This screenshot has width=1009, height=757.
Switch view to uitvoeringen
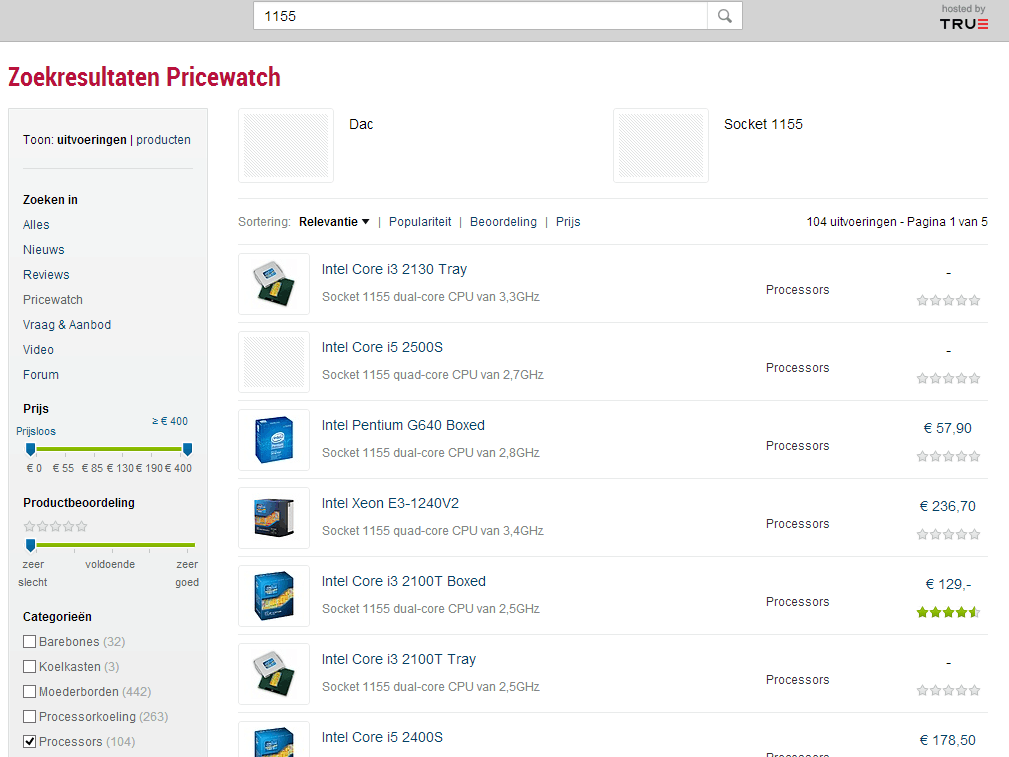tap(92, 140)
